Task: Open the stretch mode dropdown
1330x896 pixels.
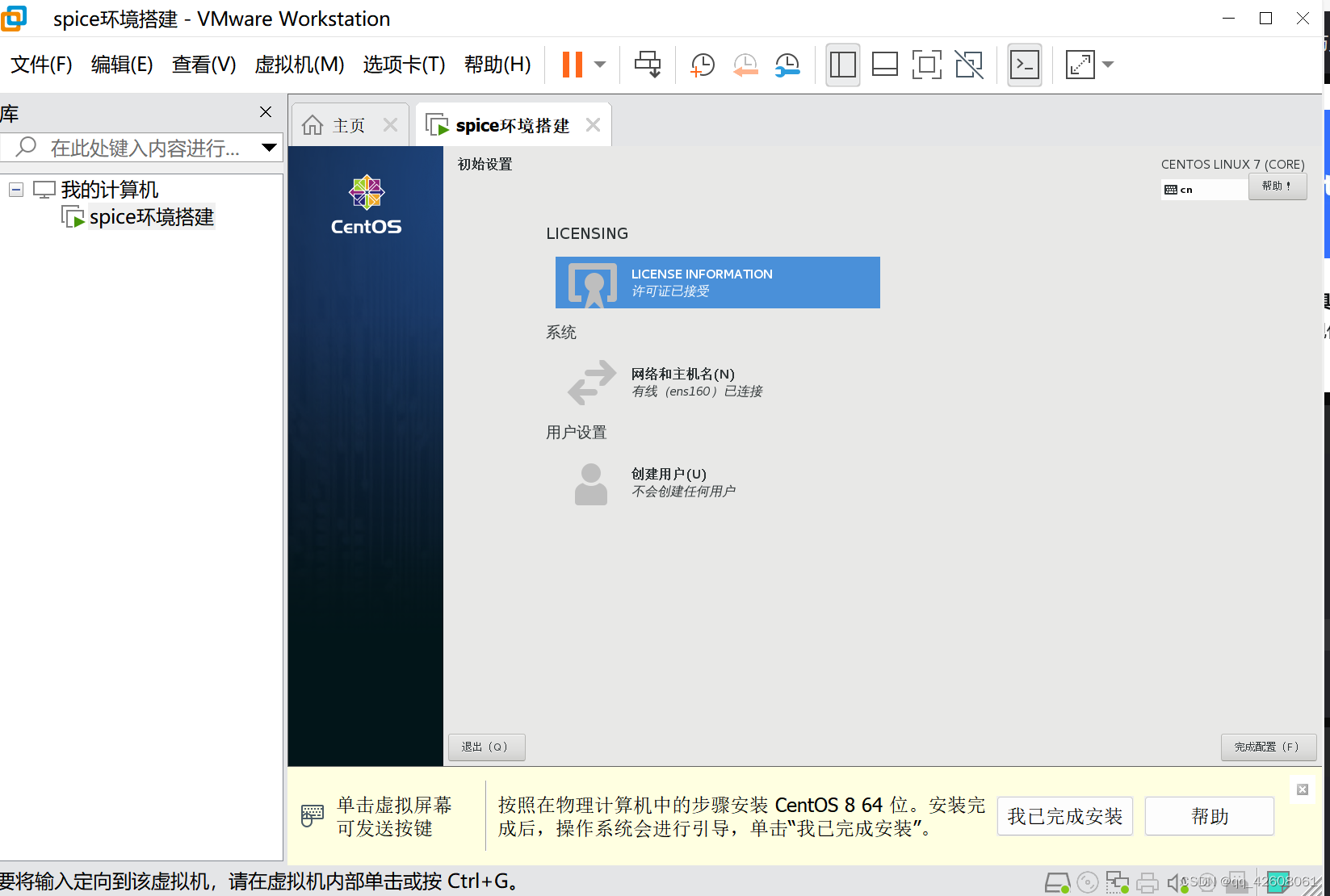Action: coord(1110,65)
